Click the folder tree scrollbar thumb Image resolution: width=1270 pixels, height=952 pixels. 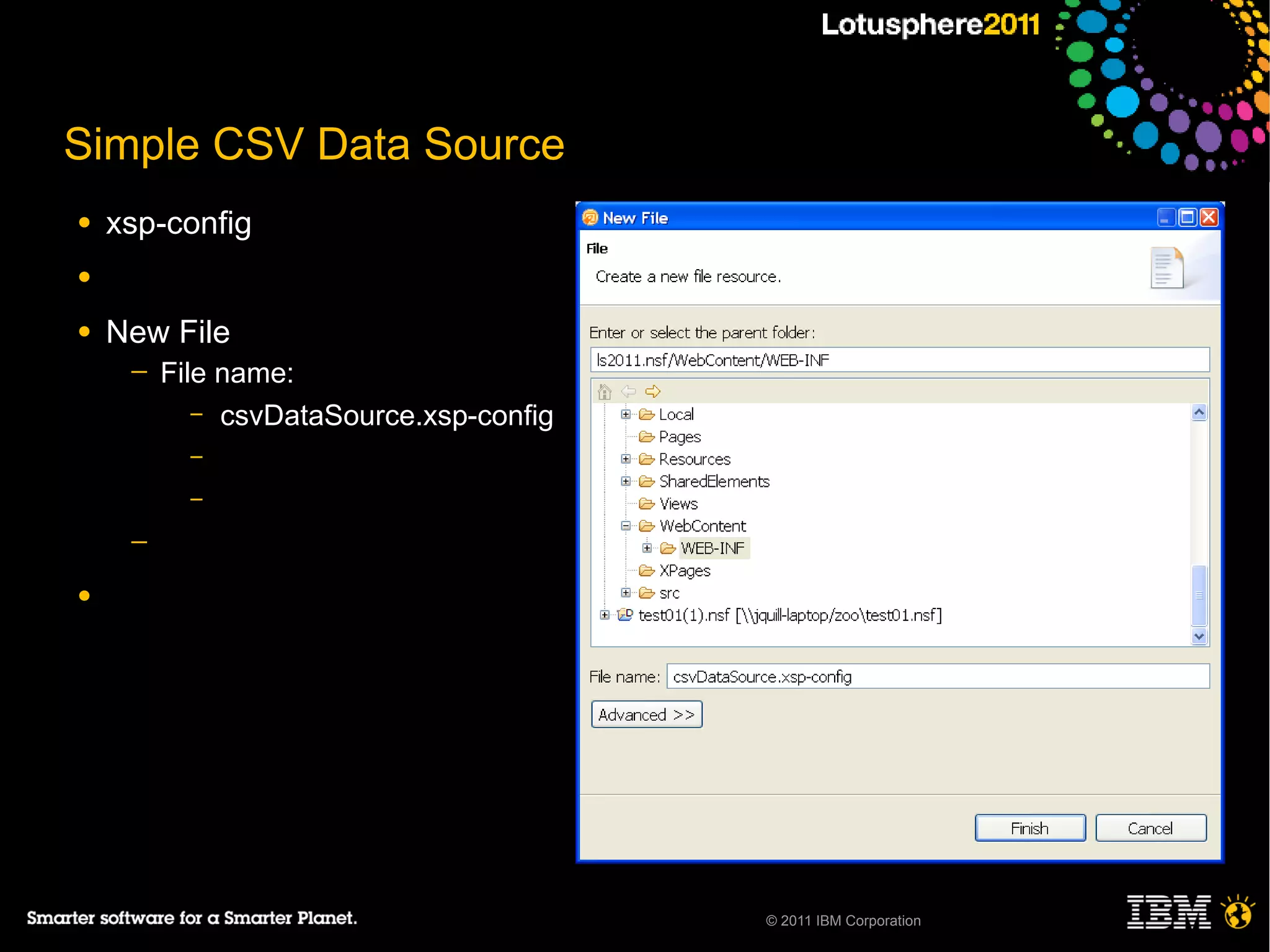click(x=1199, y=595)
